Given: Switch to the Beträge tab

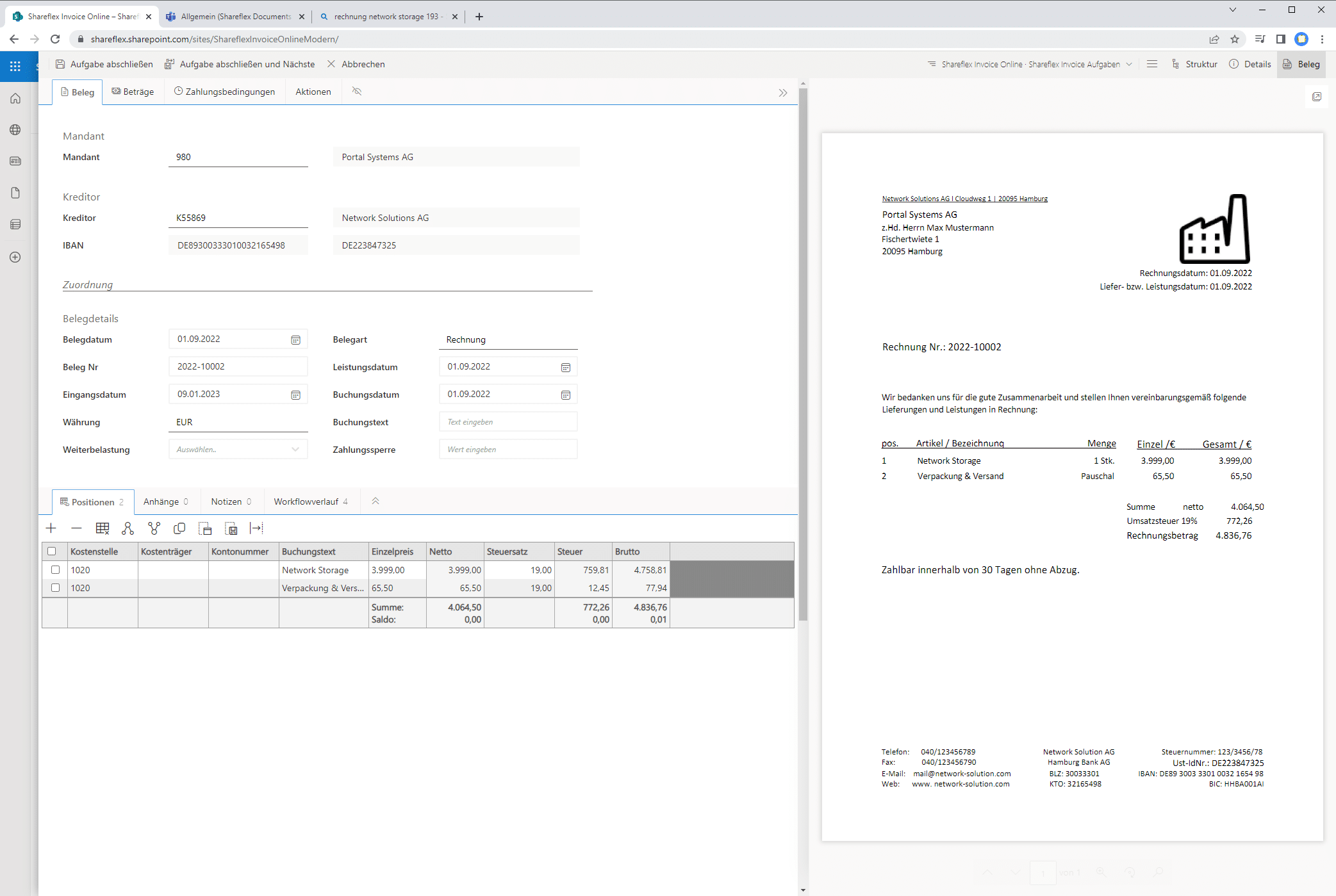Looking at the screenshot, I should click(x=133, y=92).
